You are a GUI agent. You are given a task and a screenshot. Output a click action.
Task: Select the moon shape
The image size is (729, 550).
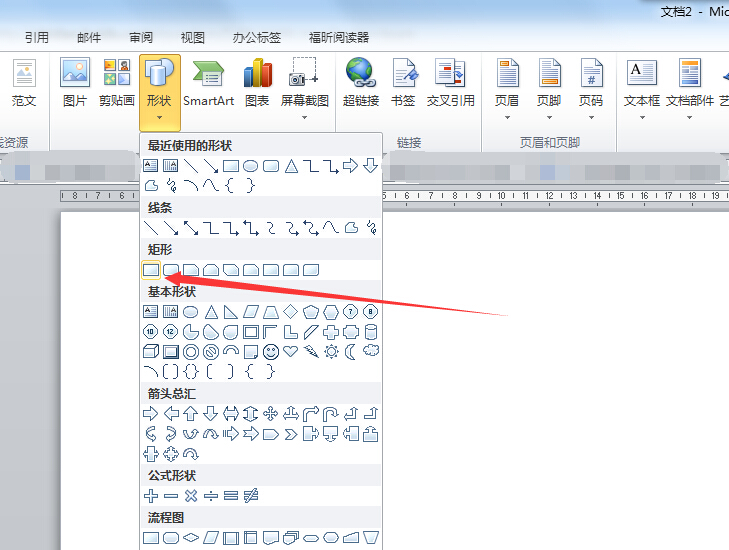click(351, 351)
